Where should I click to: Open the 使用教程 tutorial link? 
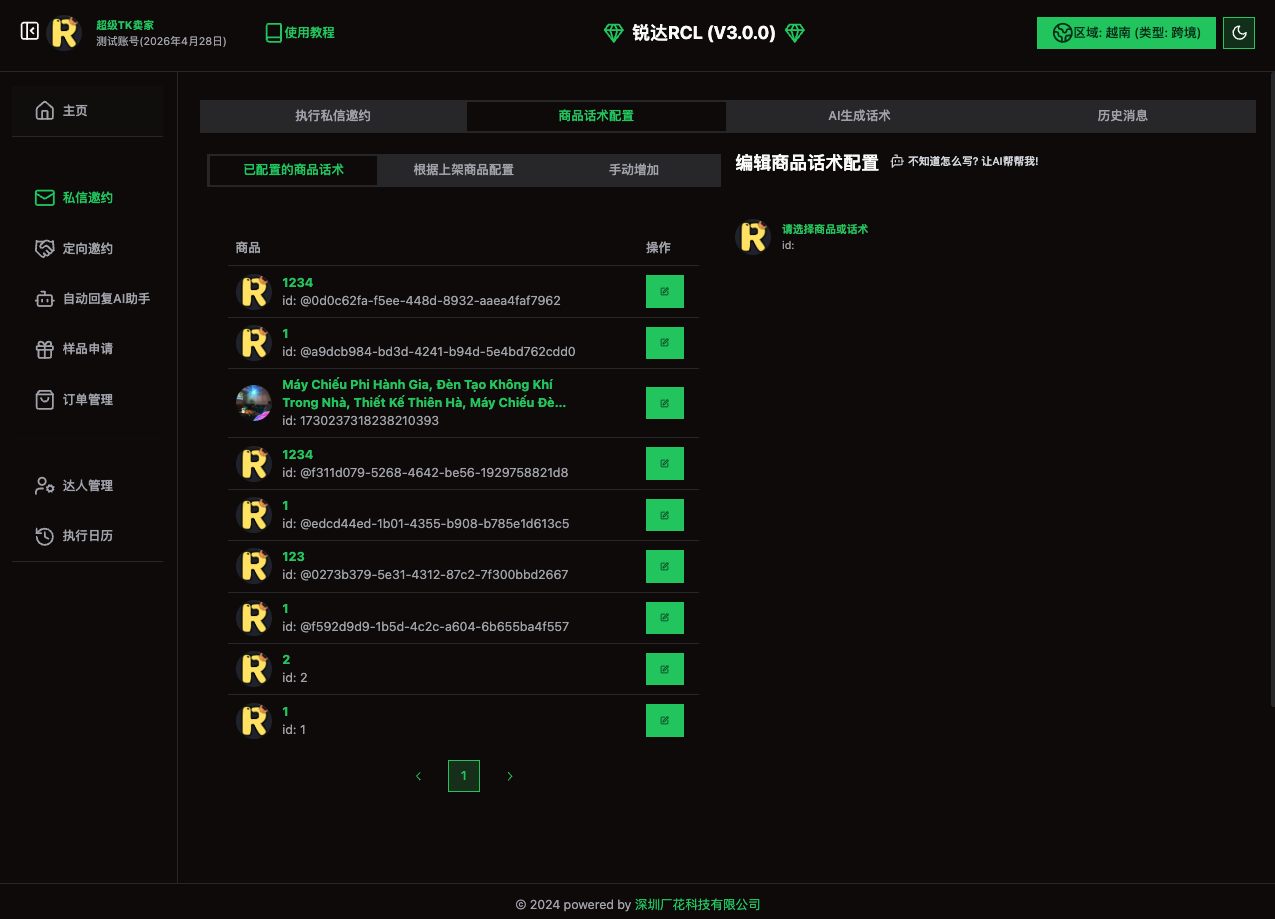click(x=300, y=33)
